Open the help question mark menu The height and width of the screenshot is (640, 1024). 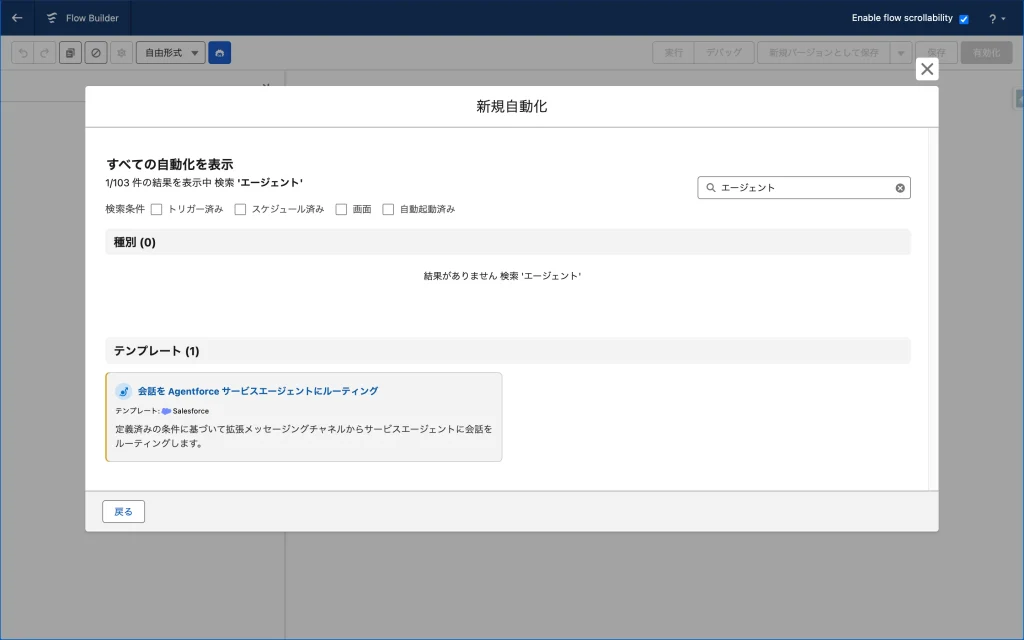(997, 19)
